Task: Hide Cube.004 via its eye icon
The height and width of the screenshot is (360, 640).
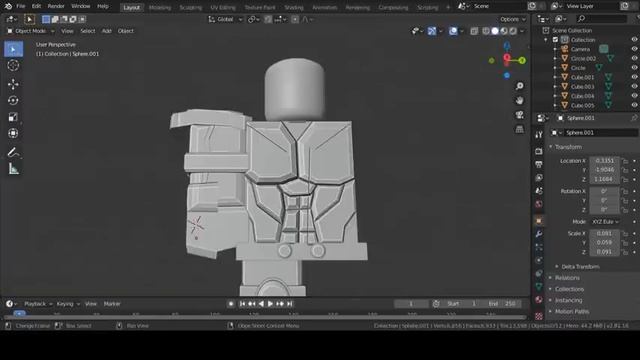Action: pos(634,96)
